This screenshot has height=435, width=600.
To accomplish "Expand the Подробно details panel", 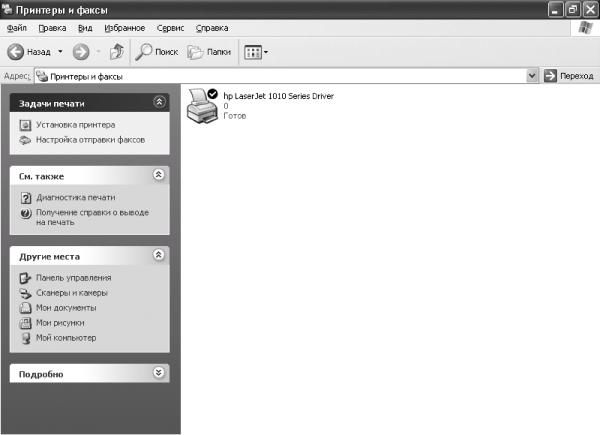I will pyautogui.click(x=158, y=373).
